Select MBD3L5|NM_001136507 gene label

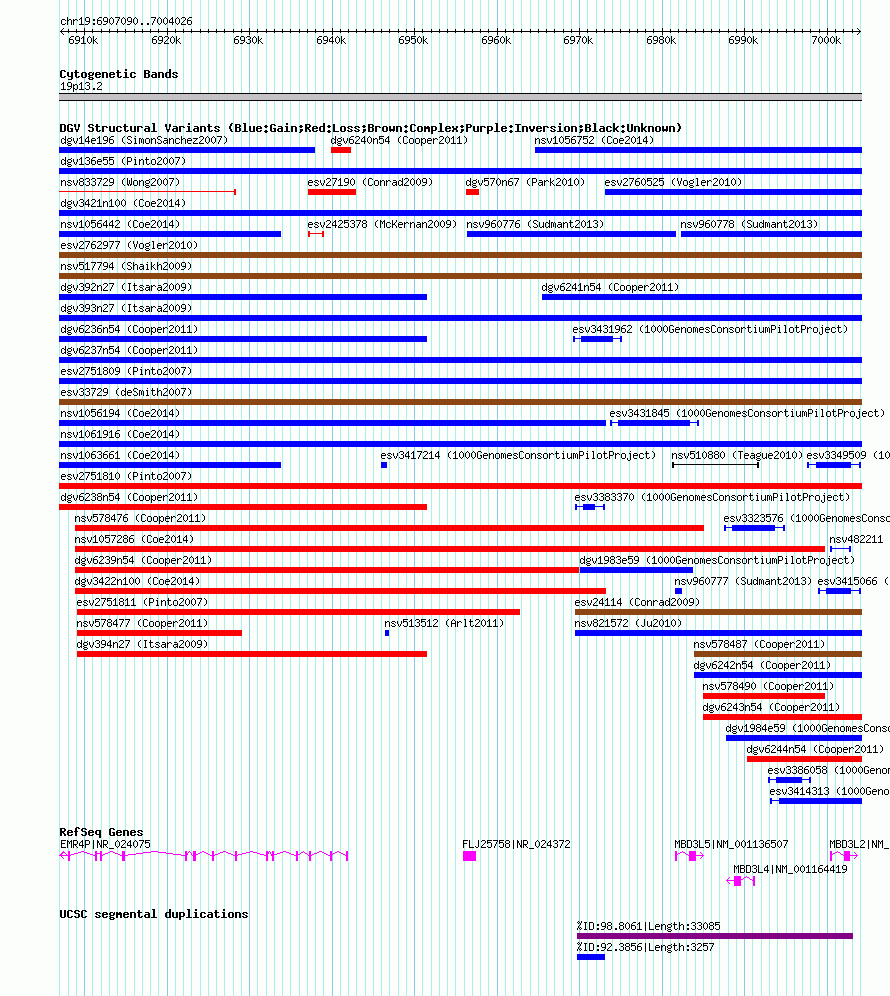(x=731, y=844)
